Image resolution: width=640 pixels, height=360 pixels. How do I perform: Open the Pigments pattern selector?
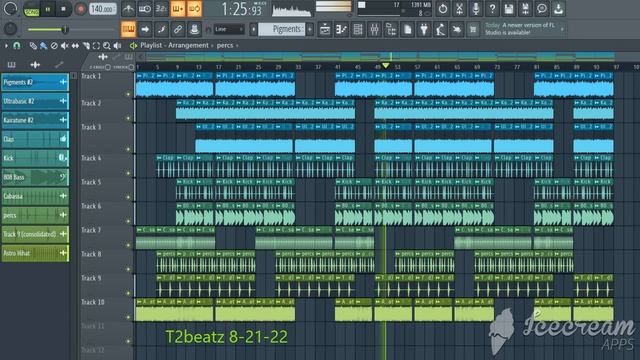(x=282, y=29)
